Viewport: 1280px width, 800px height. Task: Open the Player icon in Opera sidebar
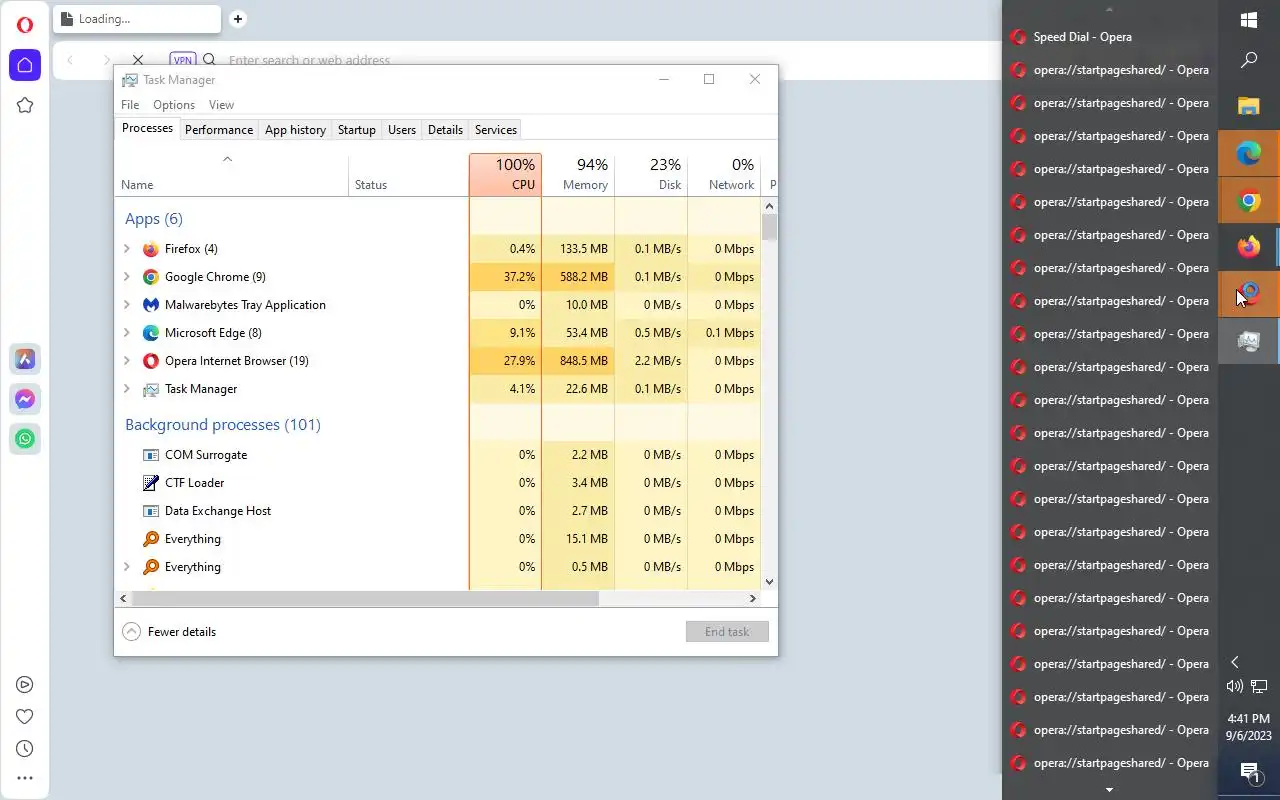click(25, 685)
